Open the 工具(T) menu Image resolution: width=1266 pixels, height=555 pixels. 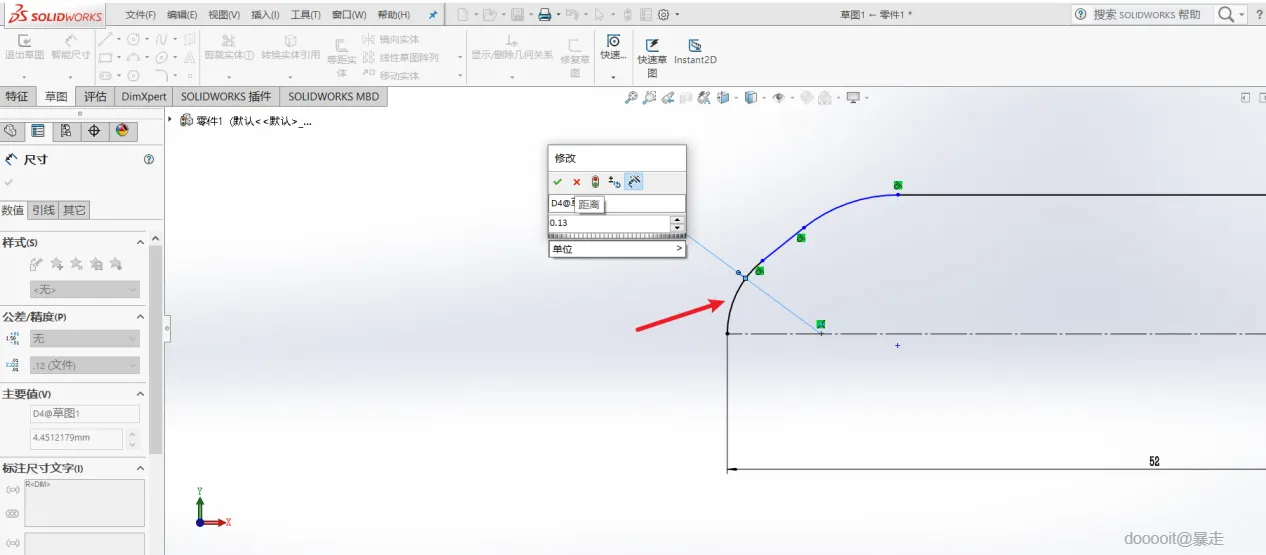point(305,15)
